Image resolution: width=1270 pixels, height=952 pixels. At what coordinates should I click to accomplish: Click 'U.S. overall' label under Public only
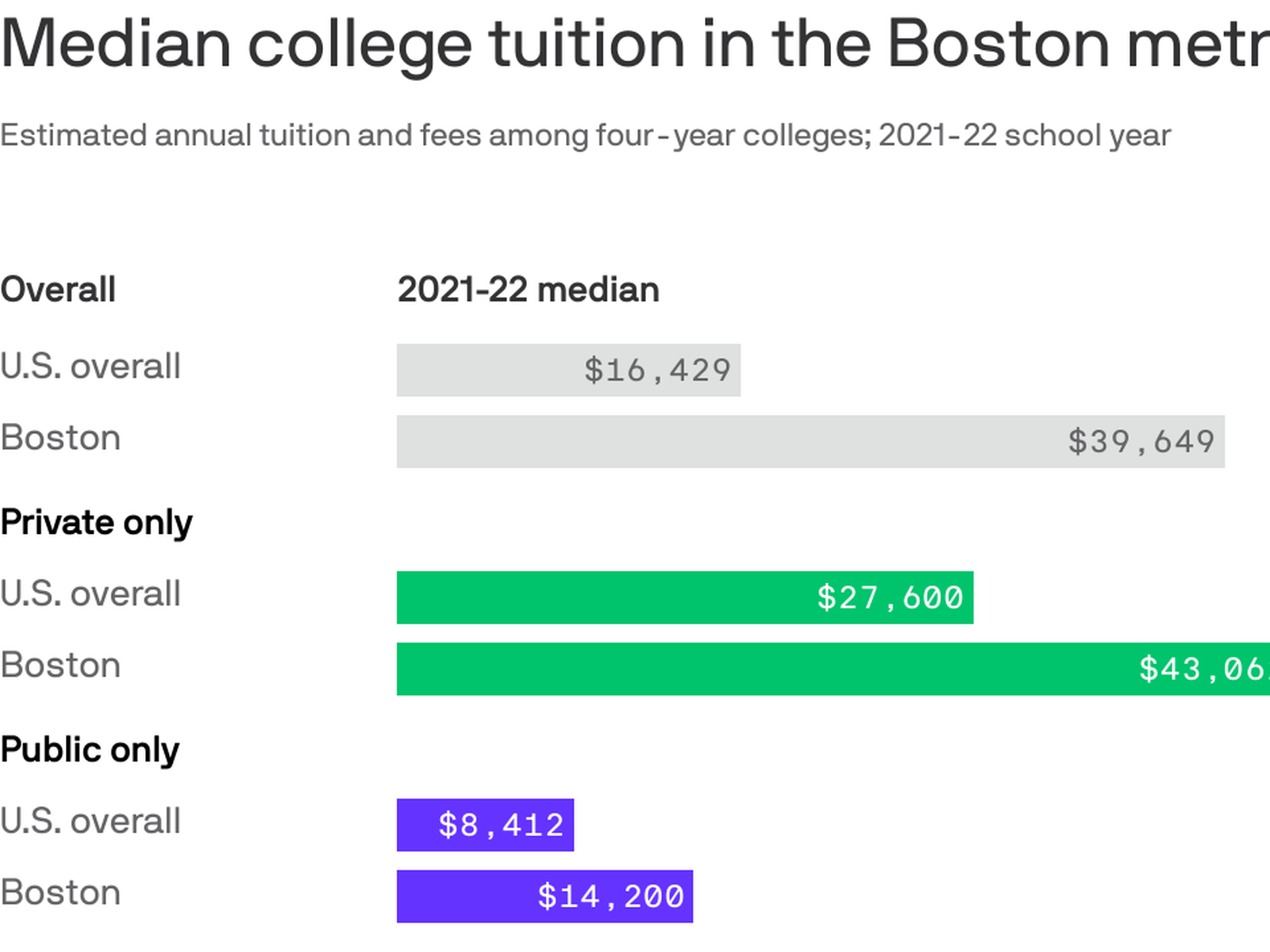[x=90, y=821]
